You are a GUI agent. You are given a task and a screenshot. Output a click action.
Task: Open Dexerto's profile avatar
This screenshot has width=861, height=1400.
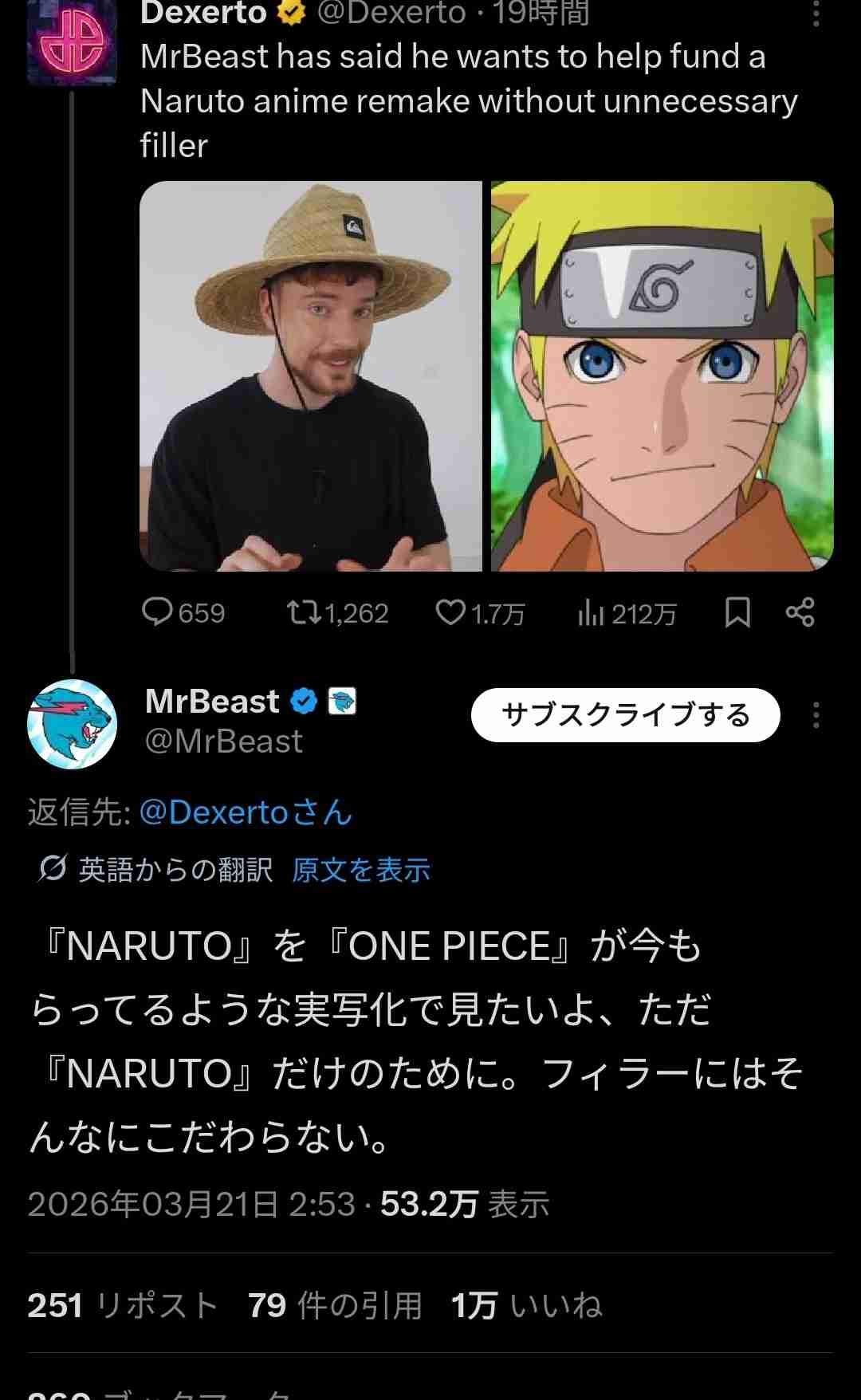click(72, 44)
